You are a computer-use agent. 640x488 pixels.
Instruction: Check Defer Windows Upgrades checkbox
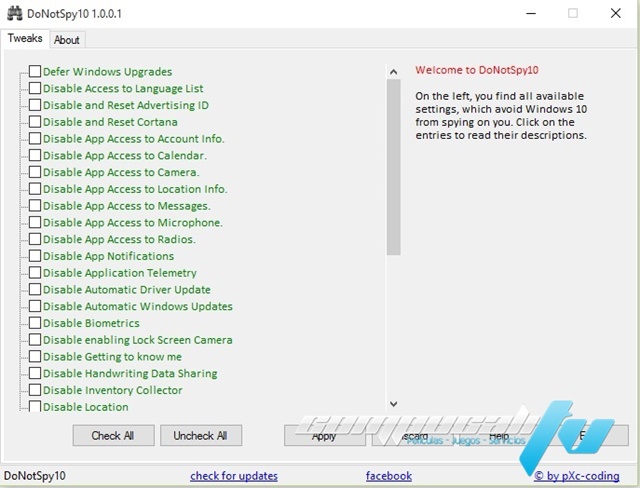point(35,71)
